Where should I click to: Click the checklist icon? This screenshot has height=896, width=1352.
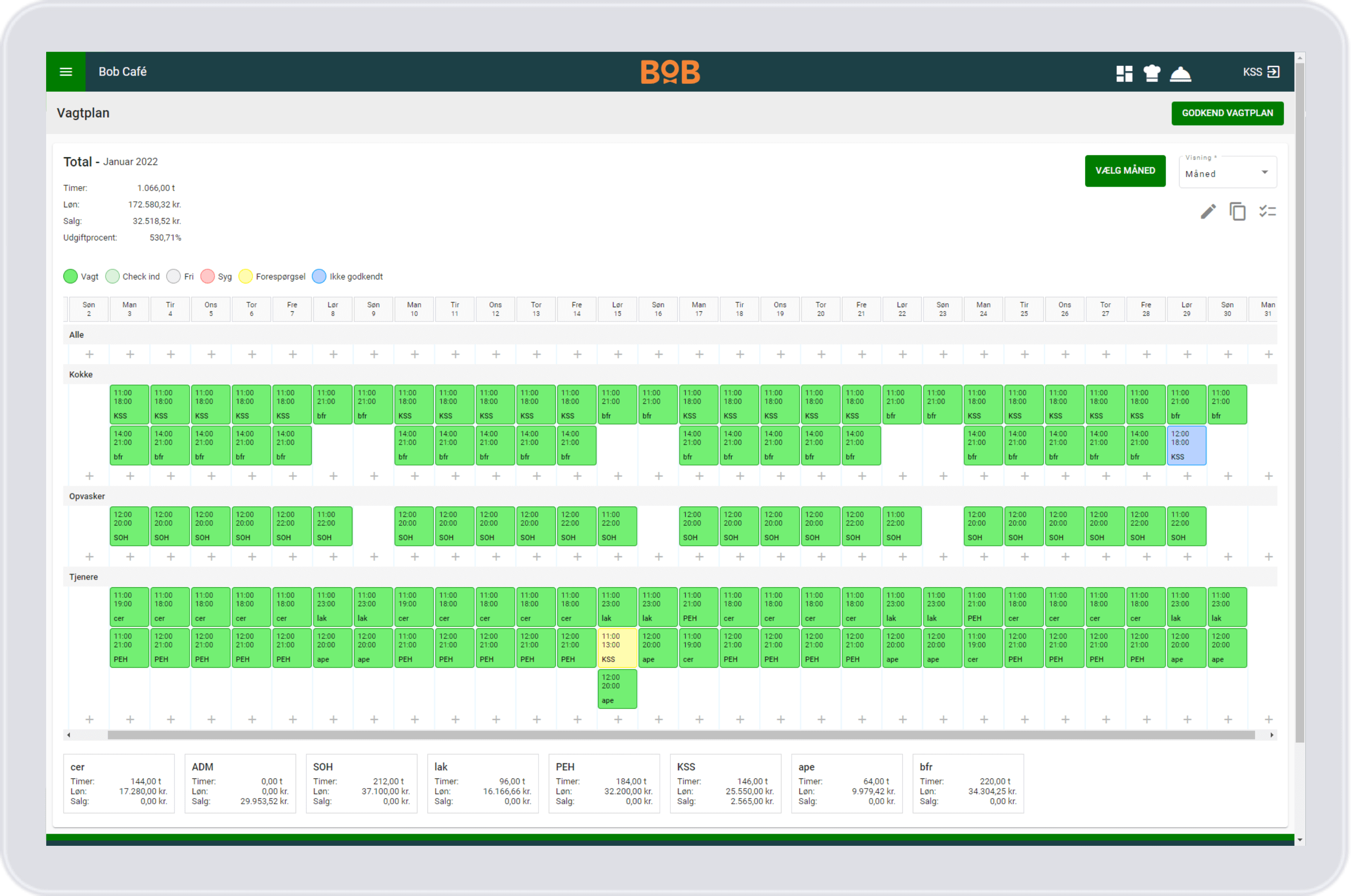point(1267,212)
